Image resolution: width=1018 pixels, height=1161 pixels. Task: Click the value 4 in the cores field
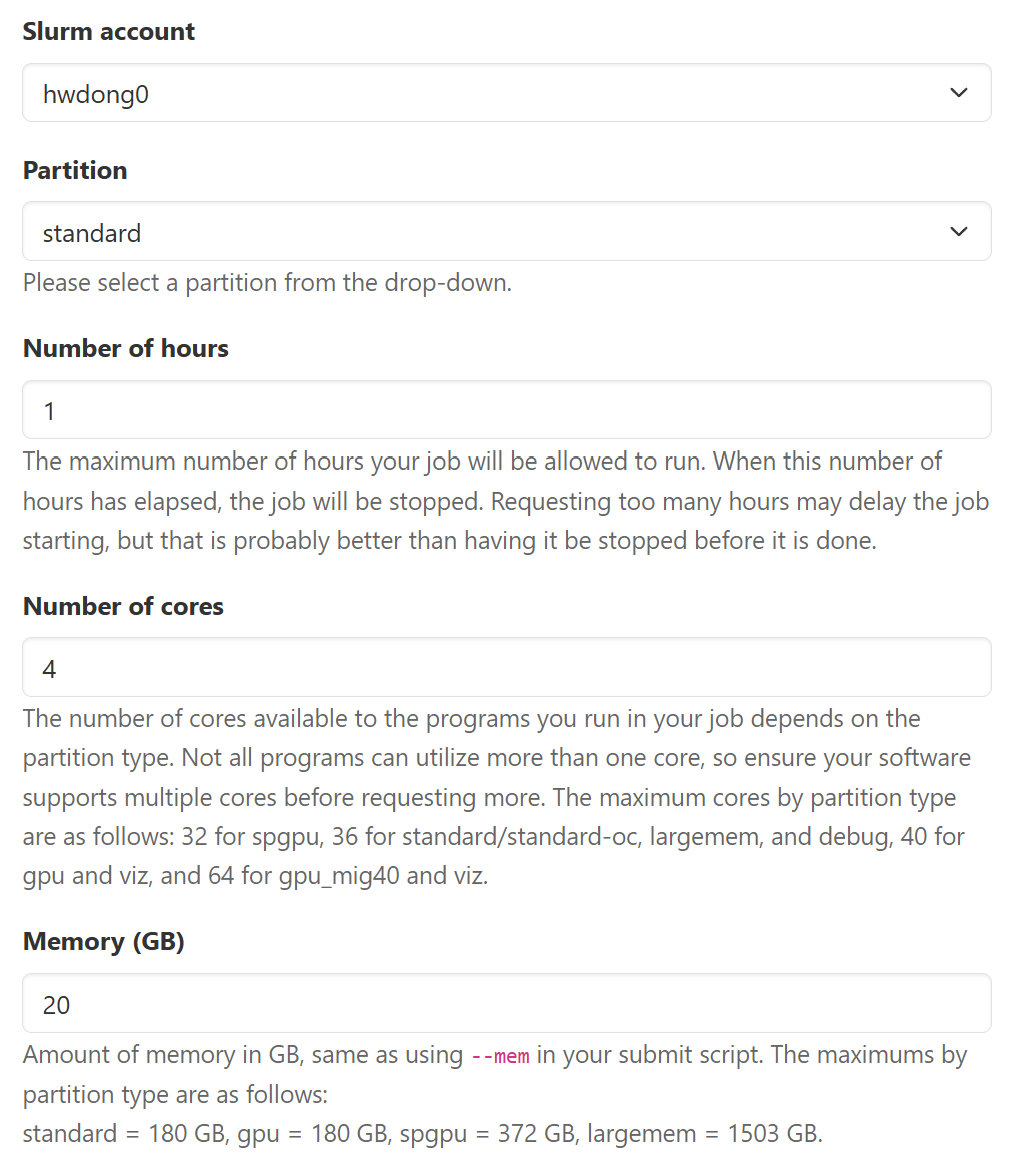coord(50,668)
